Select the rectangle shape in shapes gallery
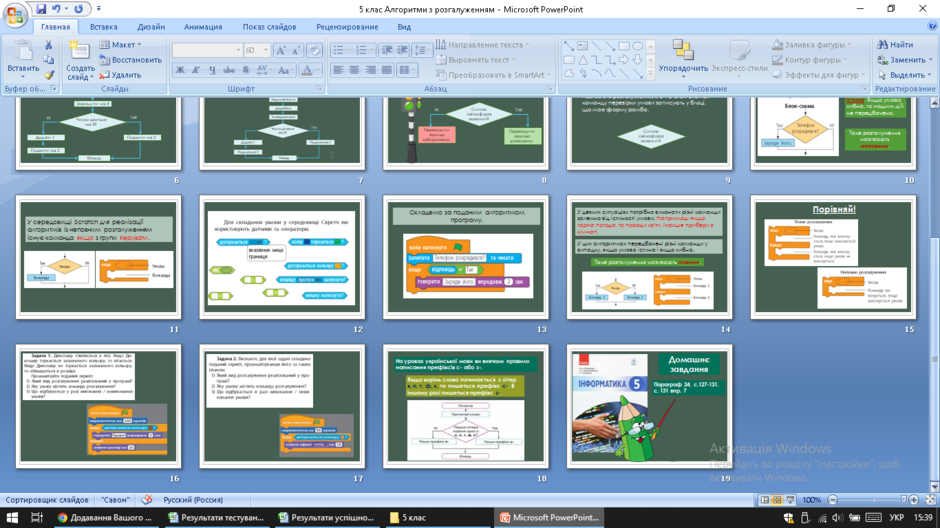Image resolution: width=940 pixels, height=528 pixels. click(x=624, y=46)
